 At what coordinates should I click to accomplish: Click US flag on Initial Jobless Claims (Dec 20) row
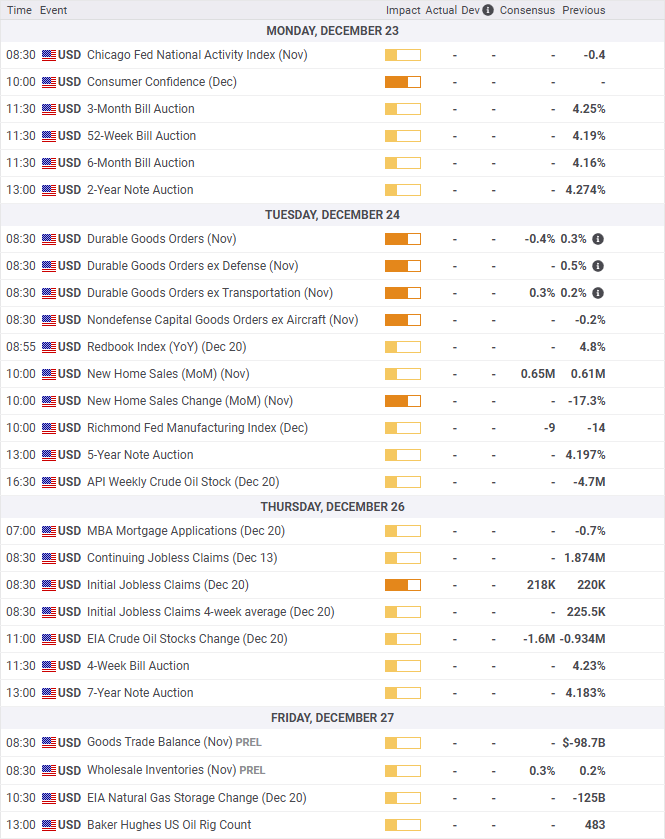49,585
